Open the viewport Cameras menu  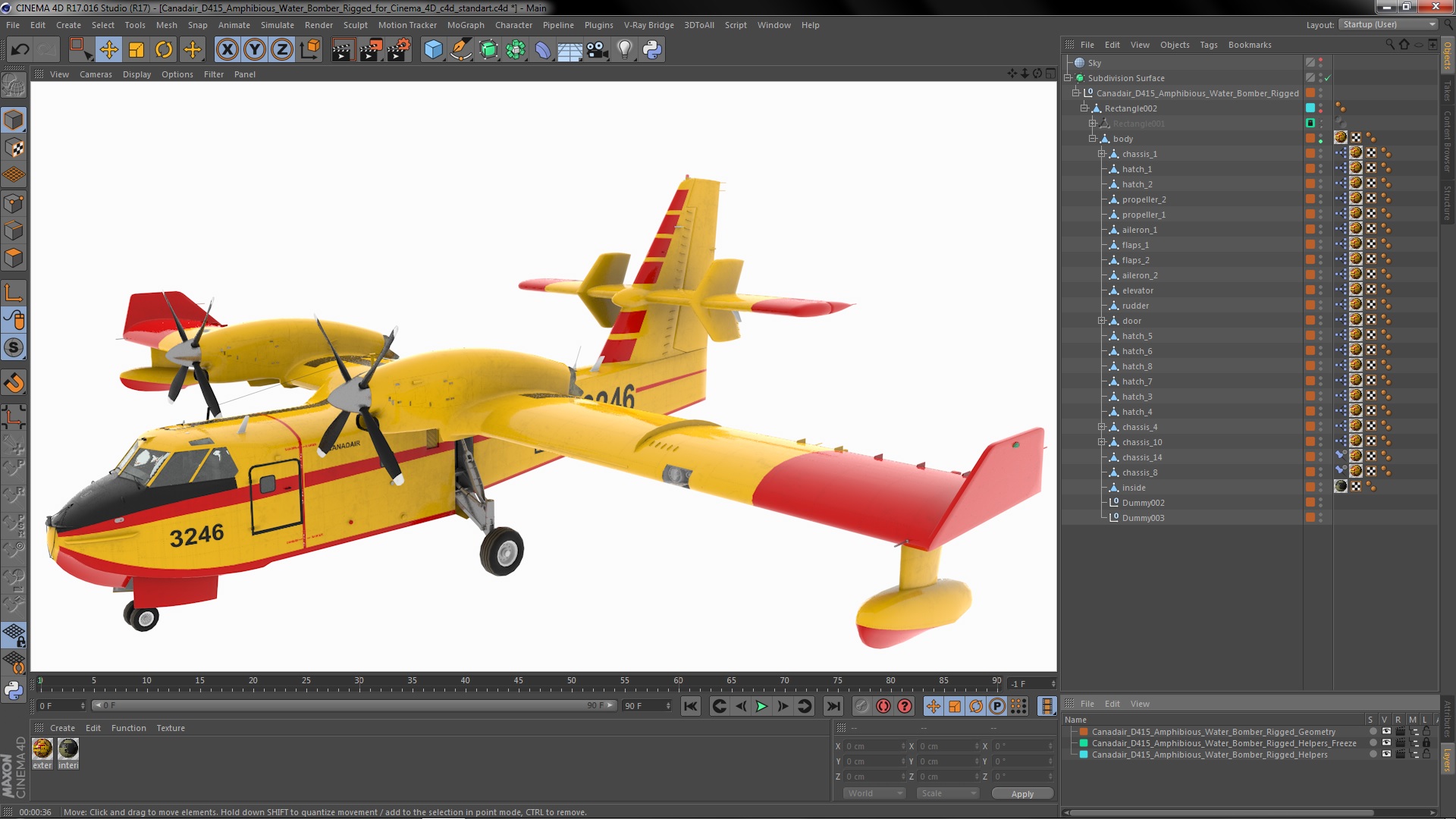(96, 74)
